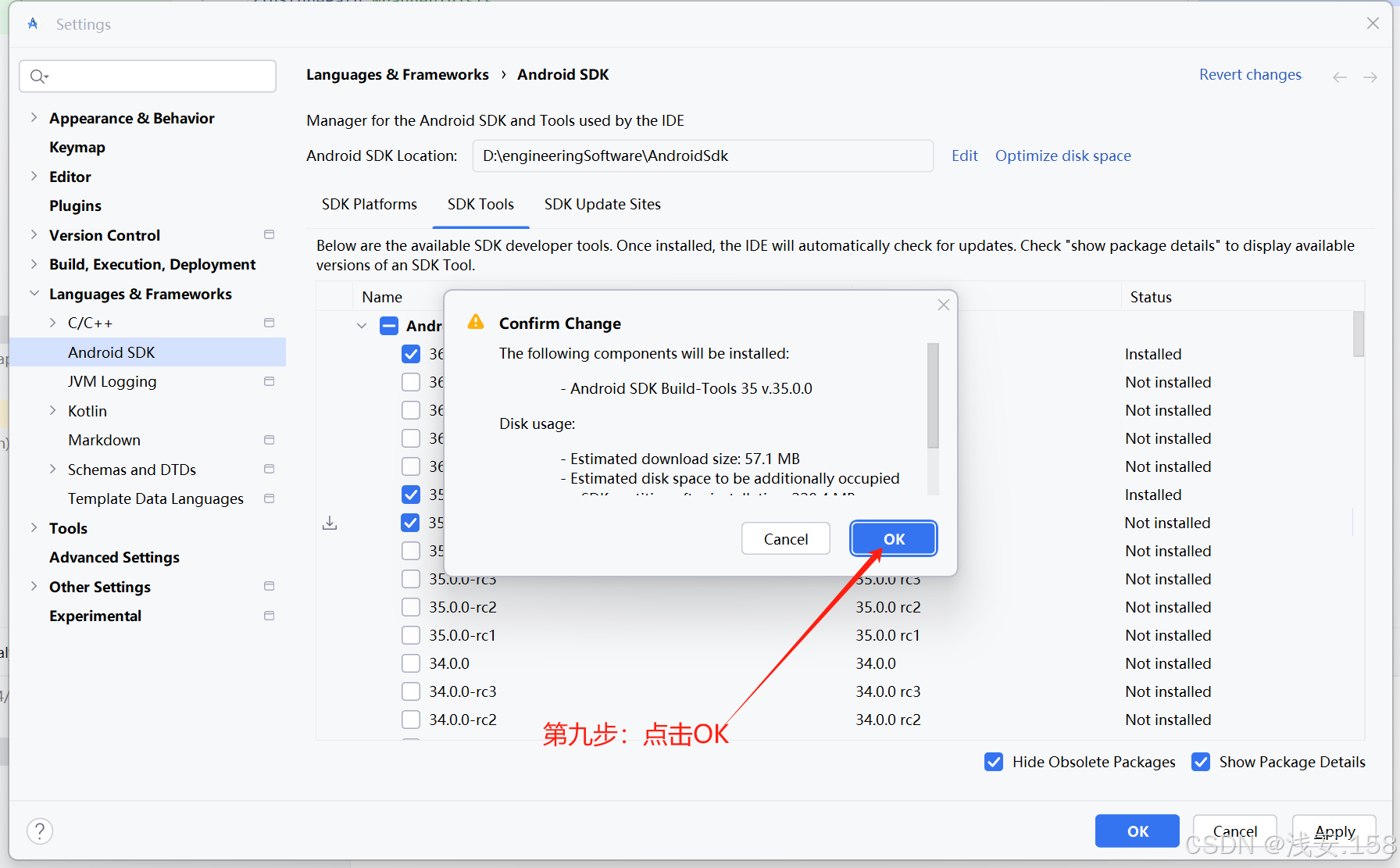The width and height of the screenshot is (1400, 868).
Task: Click the search magnifier icon in settings search
Action: pos(38,76)
